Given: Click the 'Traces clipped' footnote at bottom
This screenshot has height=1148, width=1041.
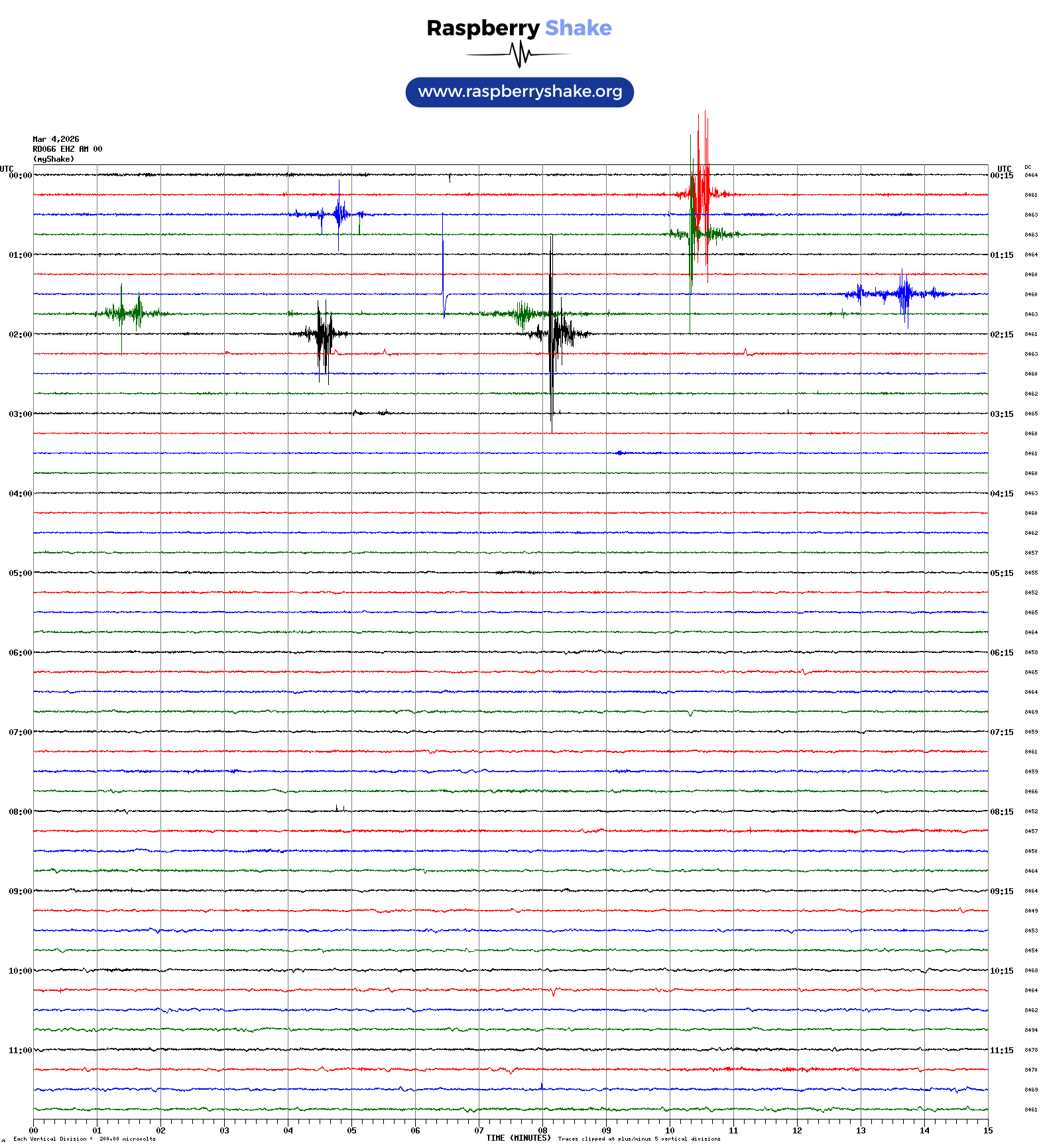Looking at the screenshot, I should point(639,1139).
